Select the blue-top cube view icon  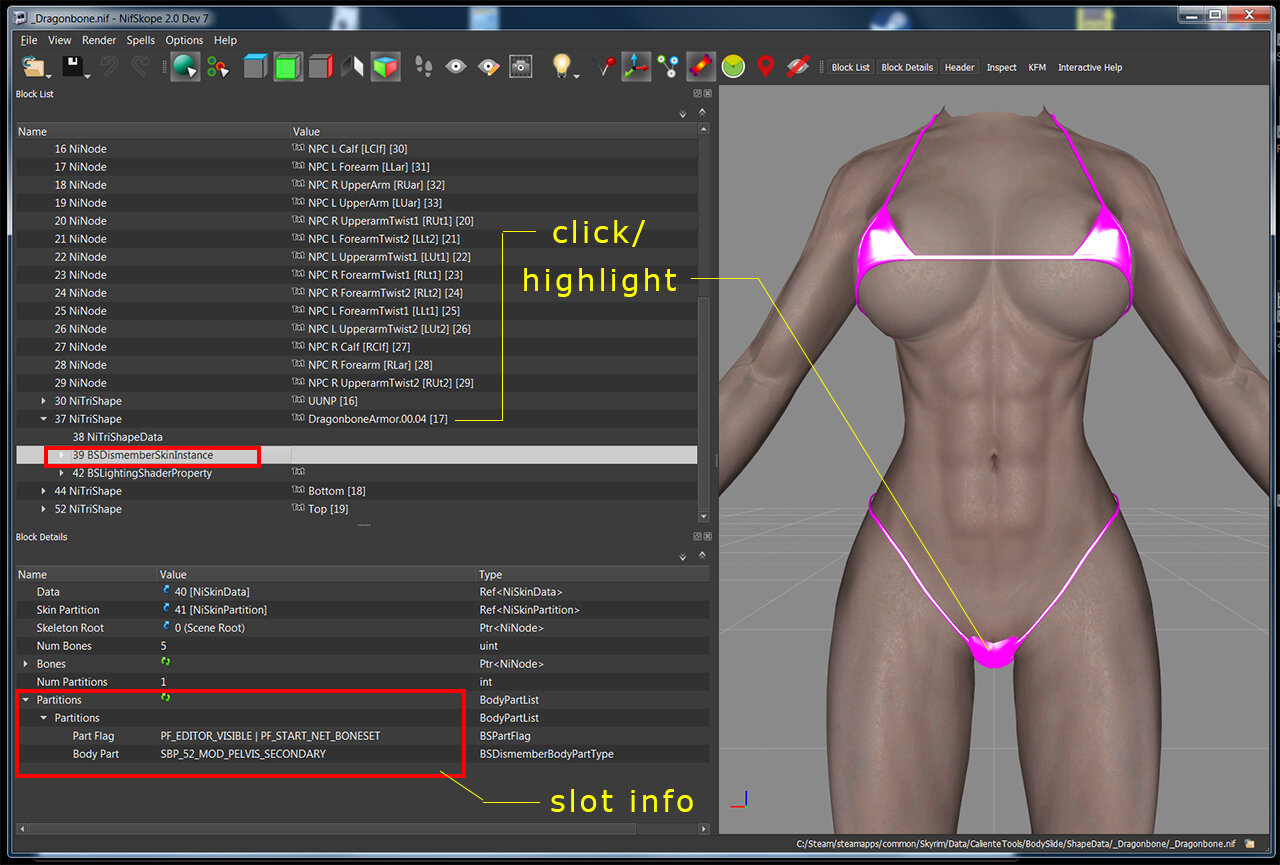tap(255, 67)
